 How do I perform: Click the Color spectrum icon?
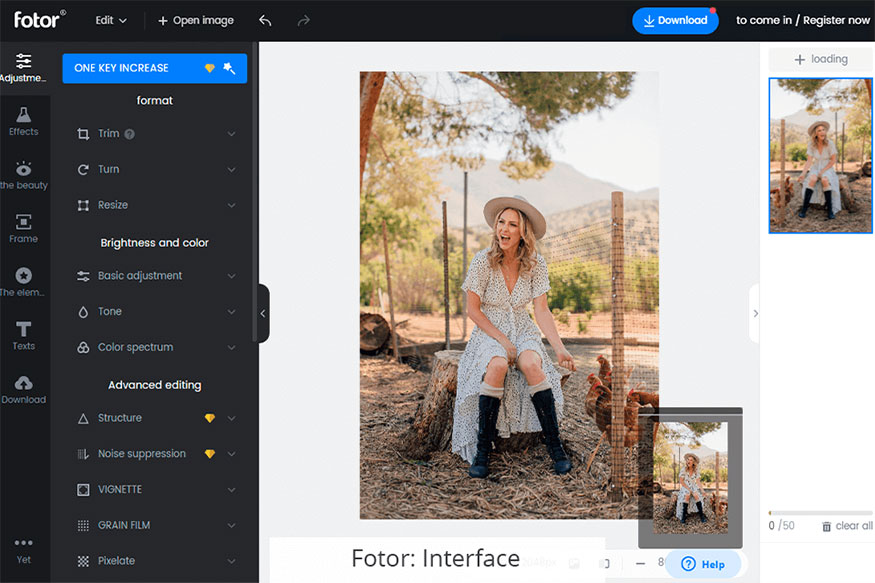tap(83, 348)
